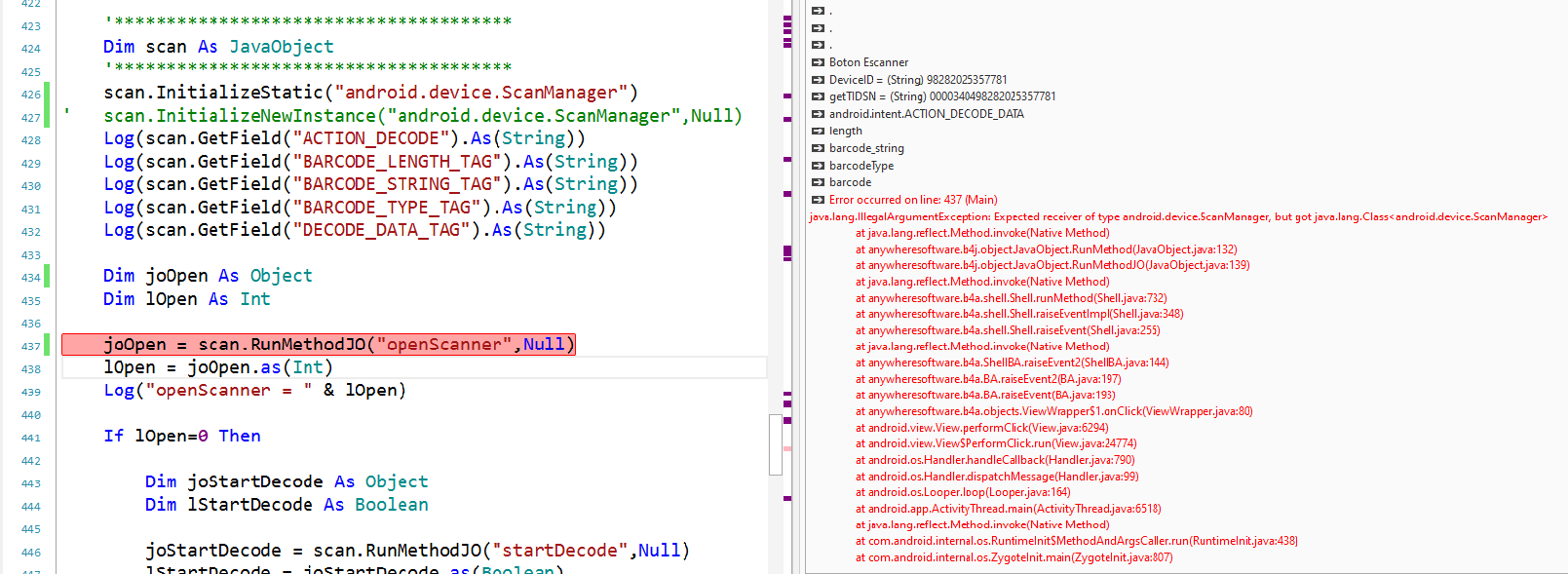
Task: Click the icon beside the last barcode log row
Action: click(x=818, y=182)
